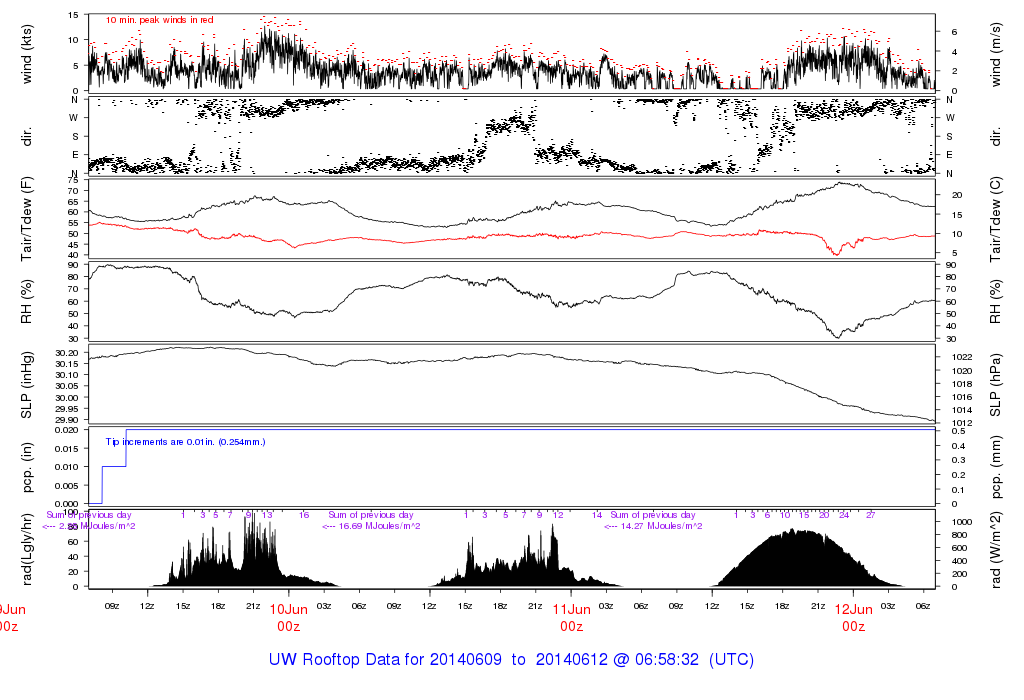This screenshot has width=1024, height=700.
Task: Click the '0.010' precipitation axis value
Action: tap(67, 467)
